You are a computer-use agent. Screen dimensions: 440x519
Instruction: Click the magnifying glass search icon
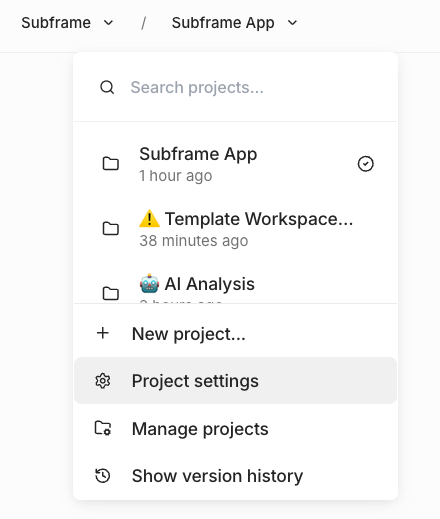click(x=107, y=88)
